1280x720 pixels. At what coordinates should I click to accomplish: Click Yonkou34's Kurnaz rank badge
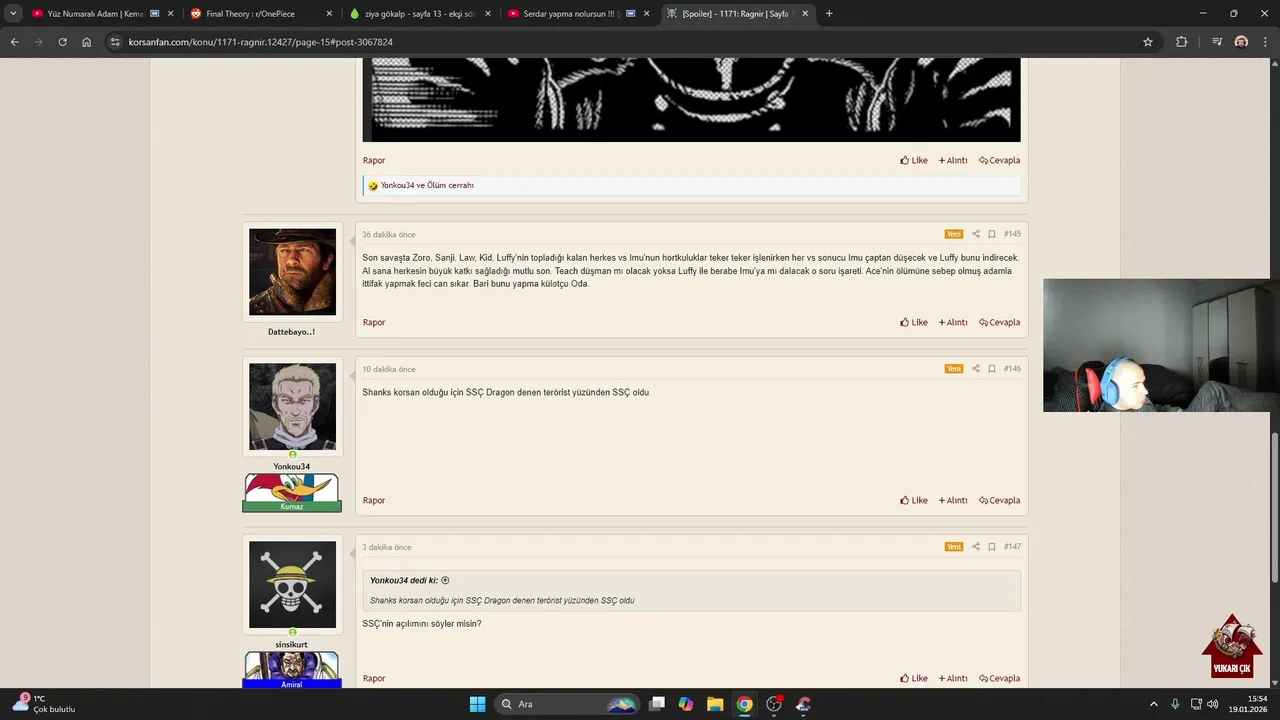(292, 493)
